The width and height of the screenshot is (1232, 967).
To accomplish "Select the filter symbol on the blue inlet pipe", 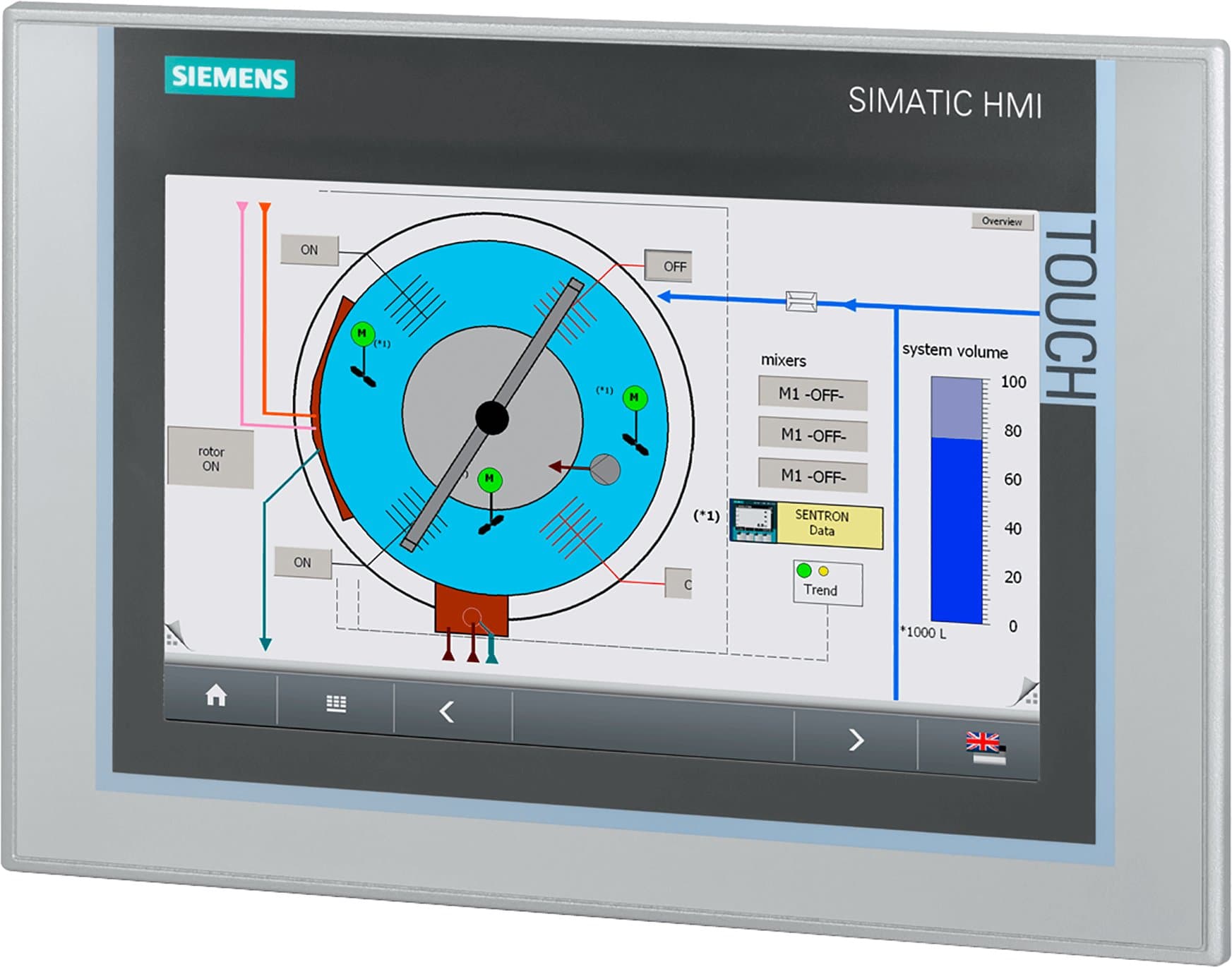I will coord(801,301).
